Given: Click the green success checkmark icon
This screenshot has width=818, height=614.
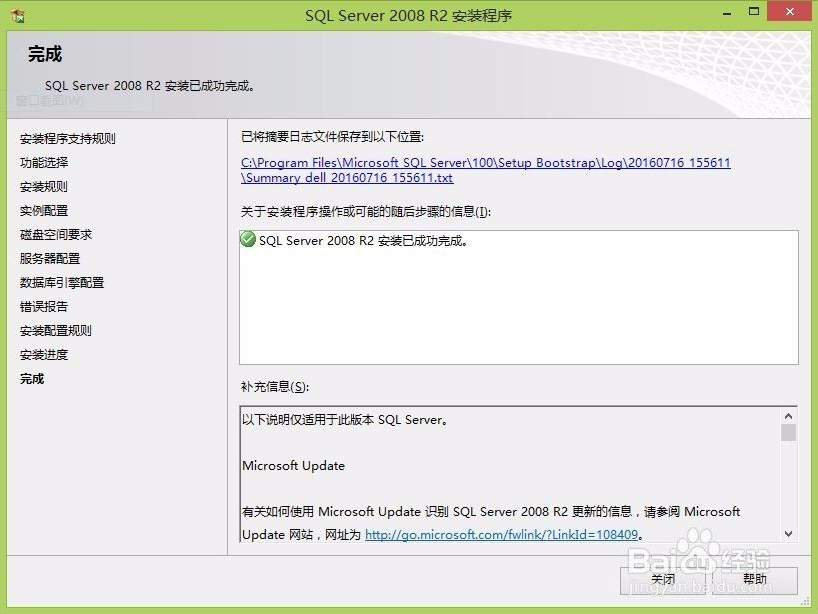Looking at the screenshot, I should tap(248, 240).
